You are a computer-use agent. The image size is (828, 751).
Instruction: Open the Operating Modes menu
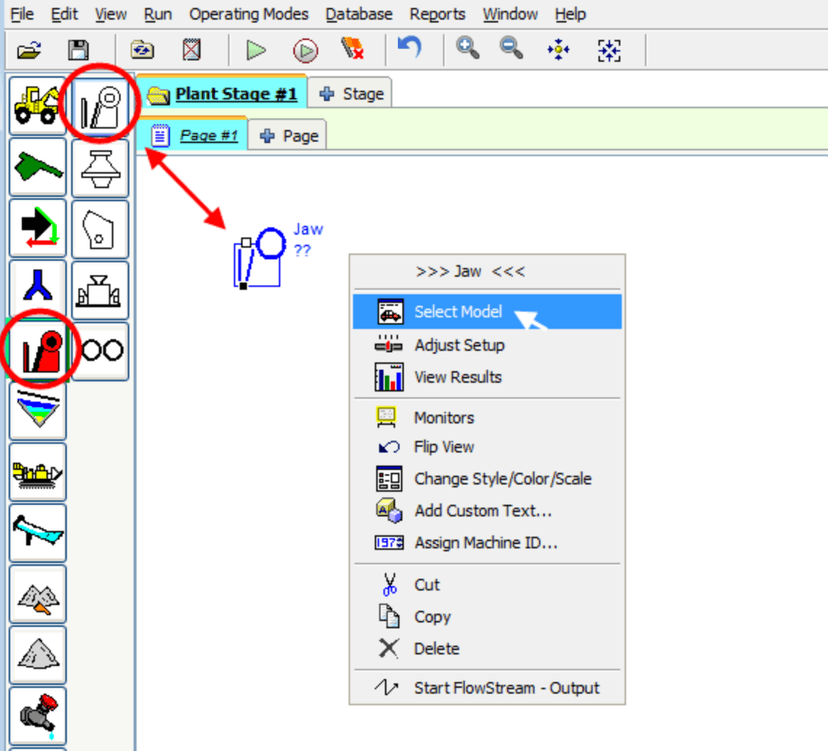pos(249,14)
